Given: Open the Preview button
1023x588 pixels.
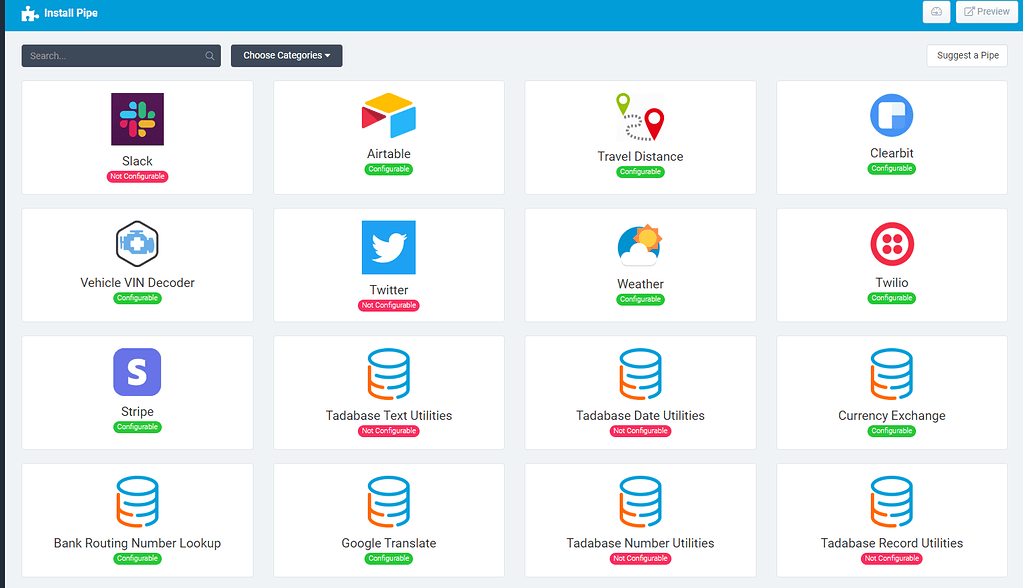Looking at the screenshot, I should click(986, 11).
